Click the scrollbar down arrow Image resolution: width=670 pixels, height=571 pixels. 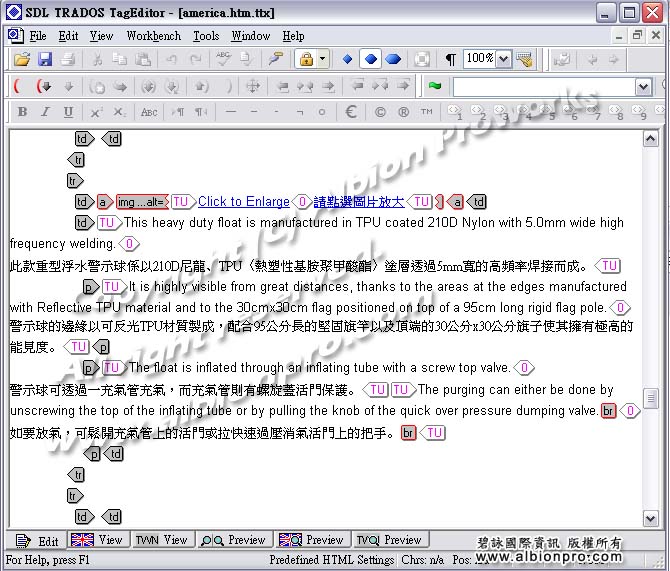(x=650, y=519)
